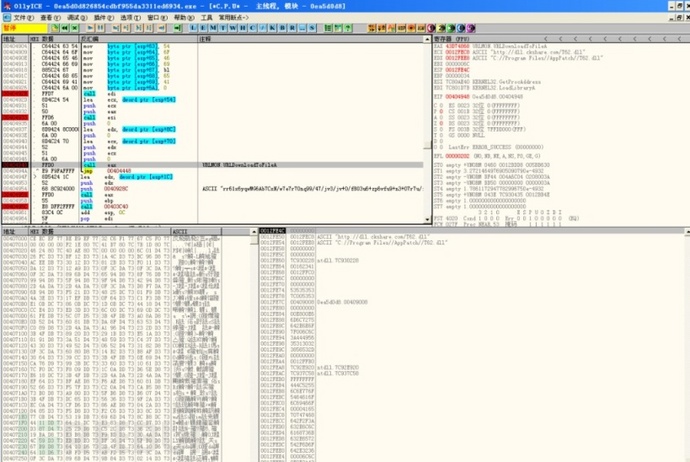
Task: Open the 窗口(W) menu
Action: (157, 18)
